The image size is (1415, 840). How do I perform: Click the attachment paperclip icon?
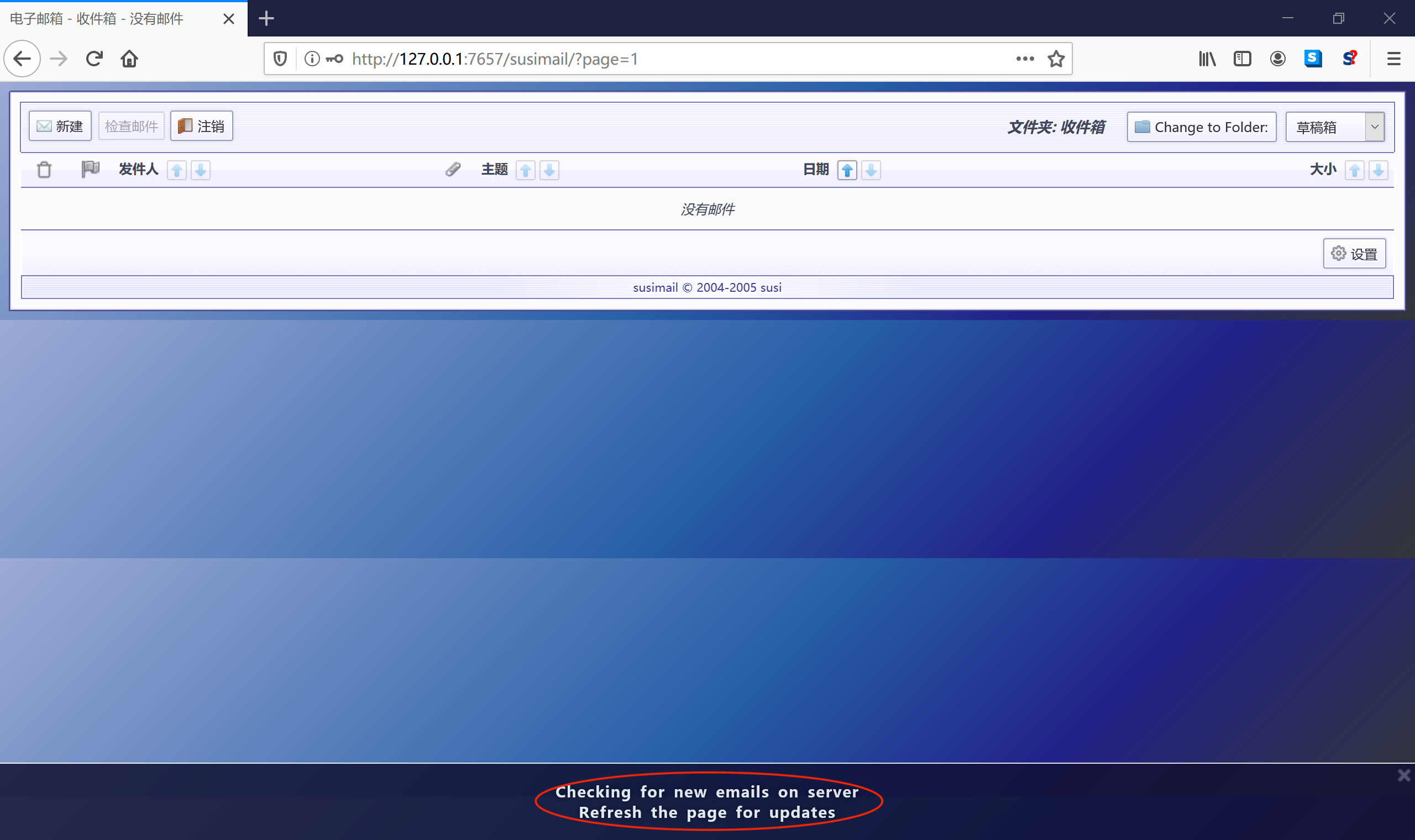[453, 169]
